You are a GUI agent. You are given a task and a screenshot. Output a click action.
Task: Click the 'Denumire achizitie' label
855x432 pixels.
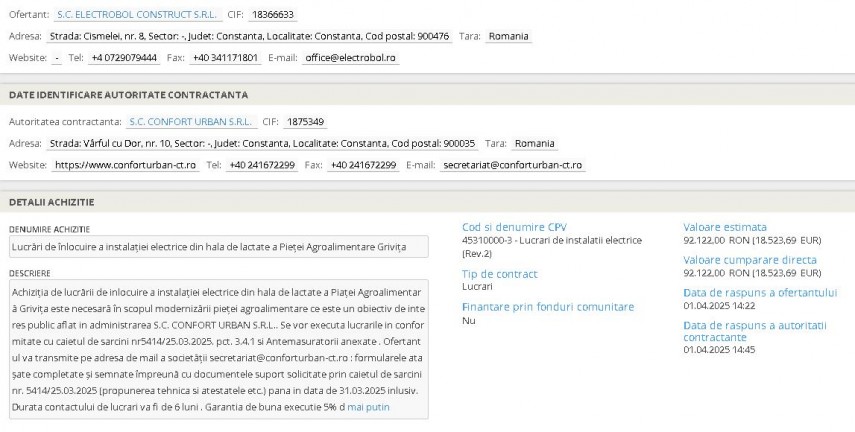pyautogui.click(x=49, y=230)
